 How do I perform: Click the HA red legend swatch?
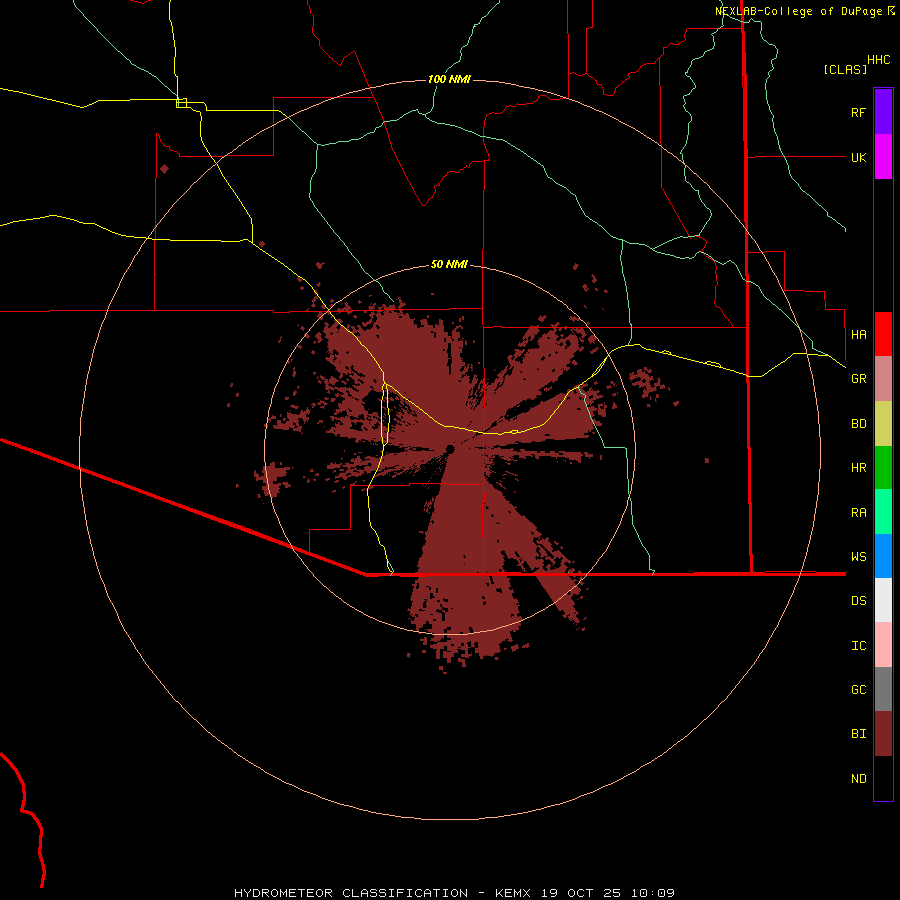(x=883, y=334)
